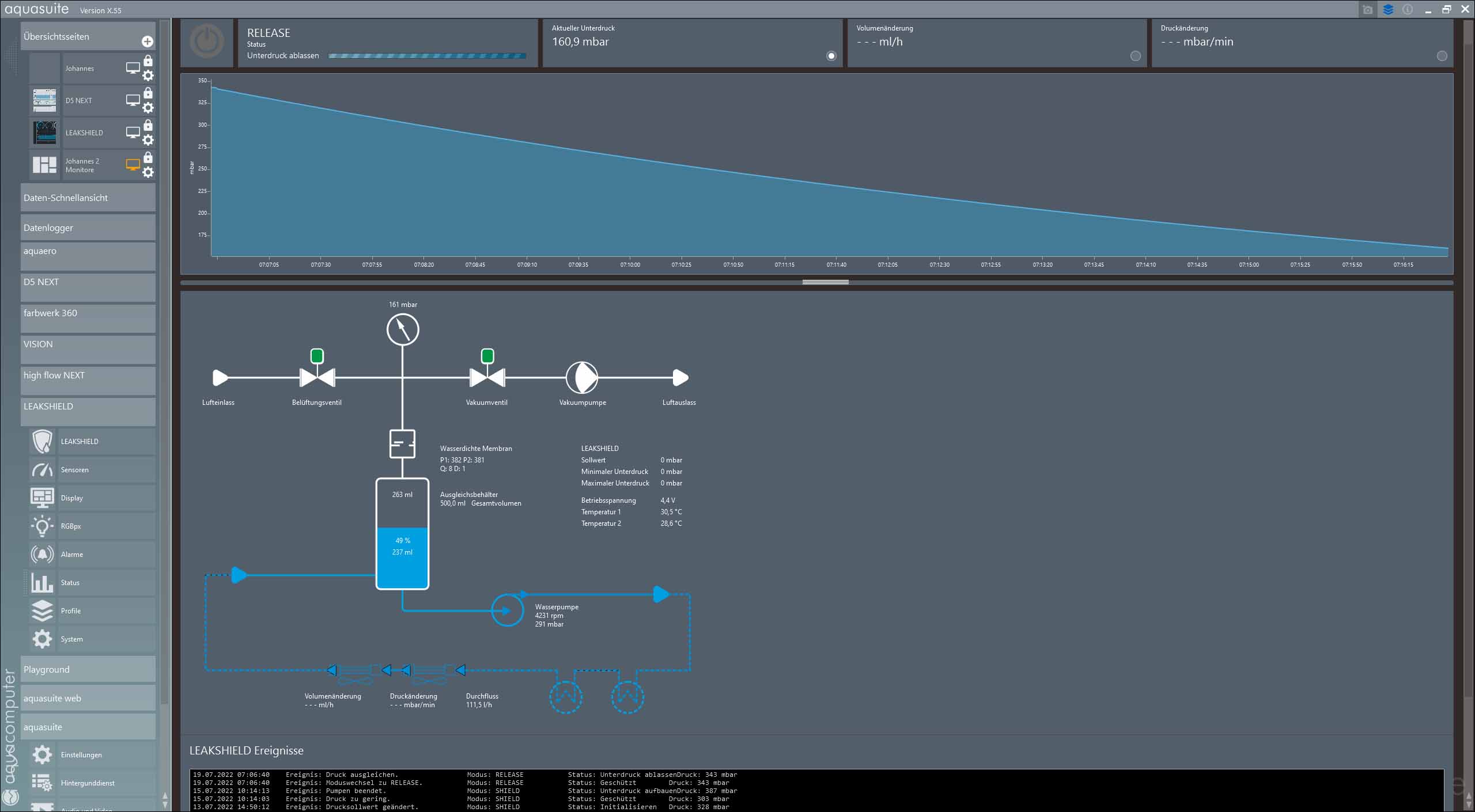
Task: Collapse the LEAKSHIELD device section
Action: pyautogui.click(x=88, y=412)
